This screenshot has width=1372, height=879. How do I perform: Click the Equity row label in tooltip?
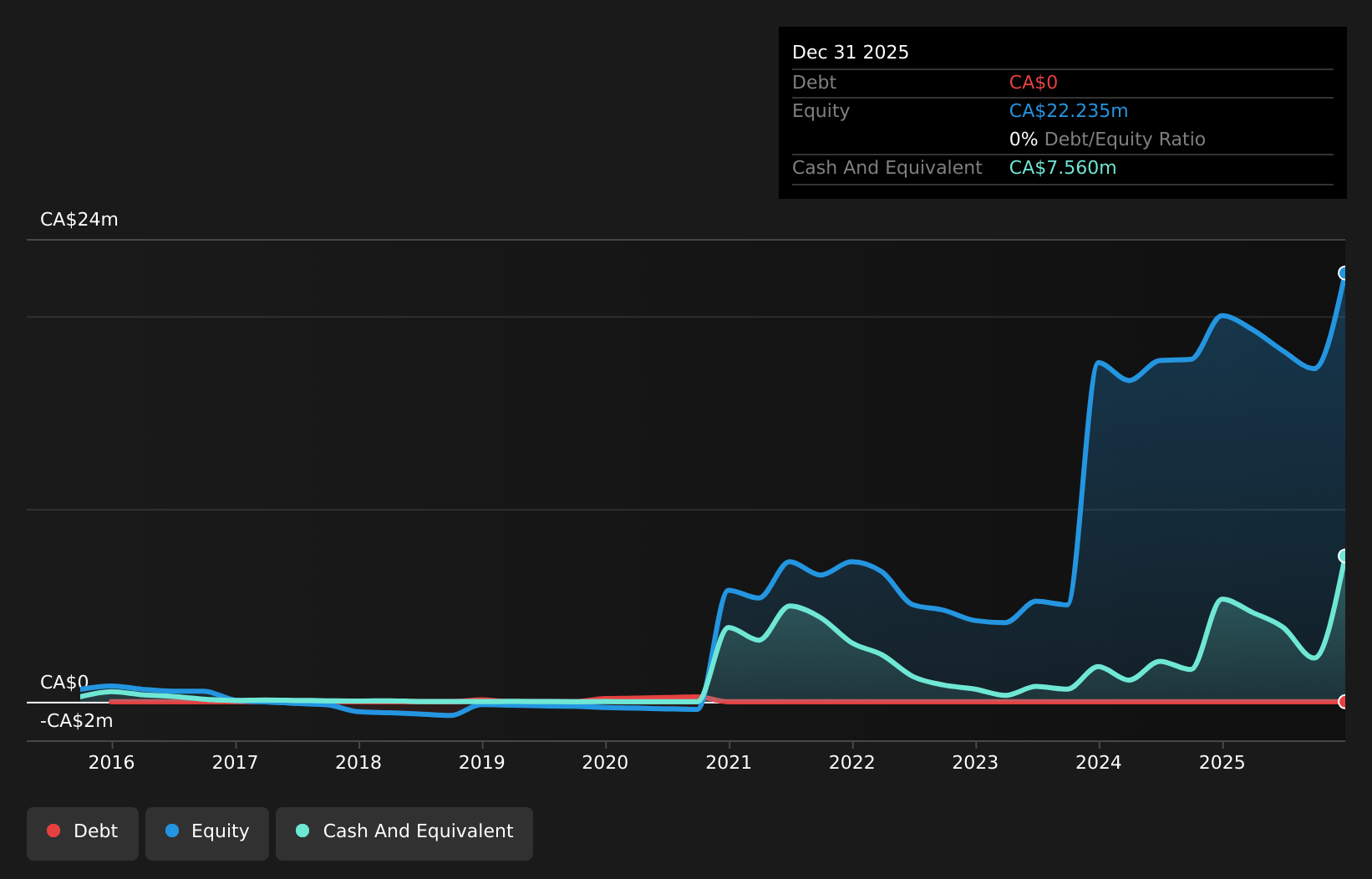pyautogui.click(x=821, y=111)
